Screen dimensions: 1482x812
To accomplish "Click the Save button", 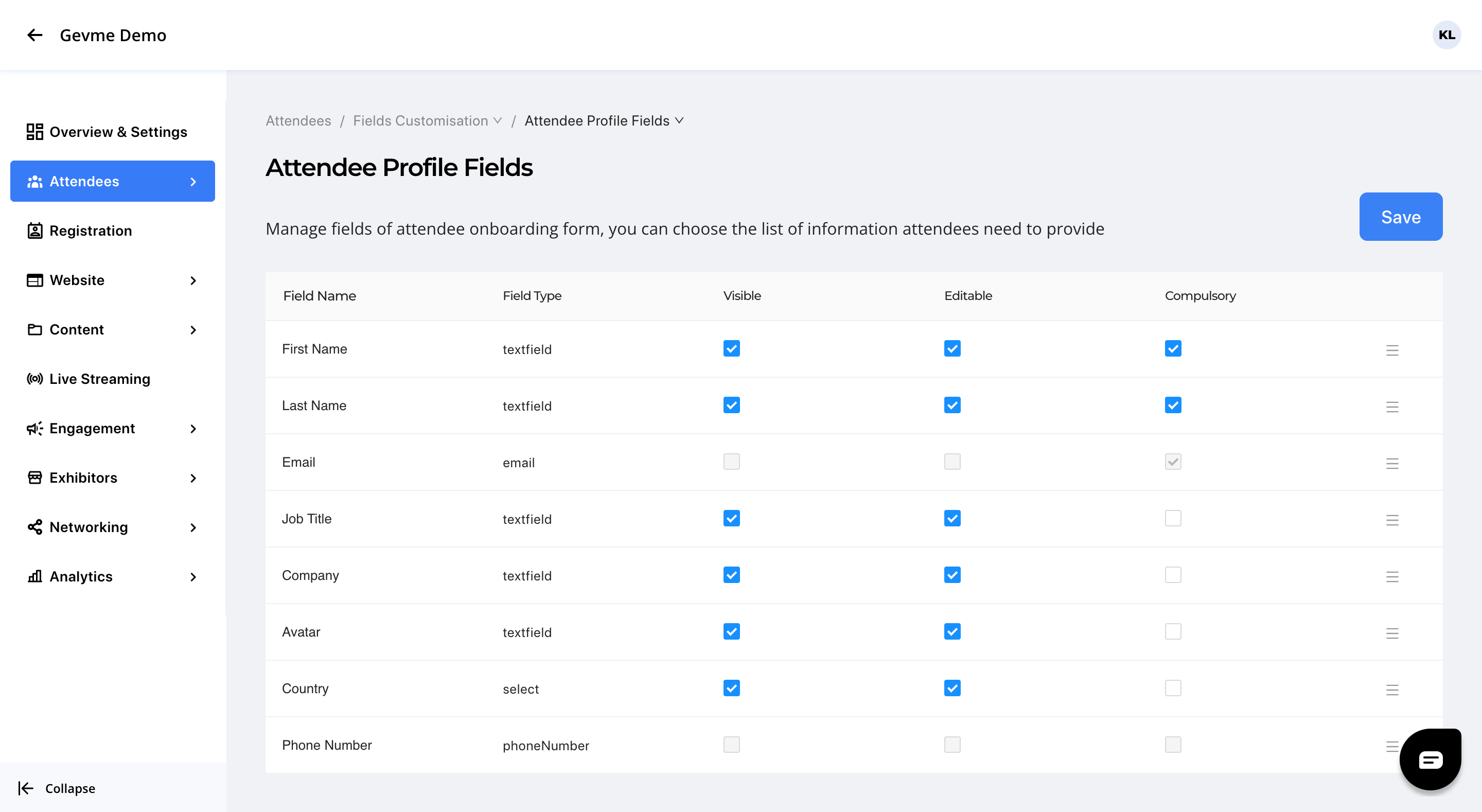I will click(1400, 217).
